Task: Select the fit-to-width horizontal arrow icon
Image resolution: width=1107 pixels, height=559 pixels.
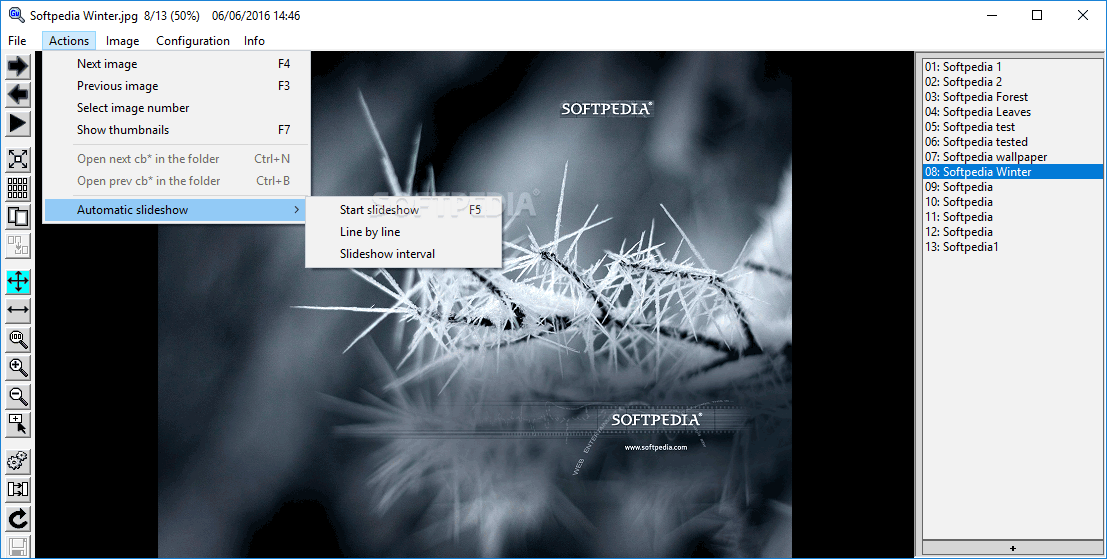Action: (18, 310)
